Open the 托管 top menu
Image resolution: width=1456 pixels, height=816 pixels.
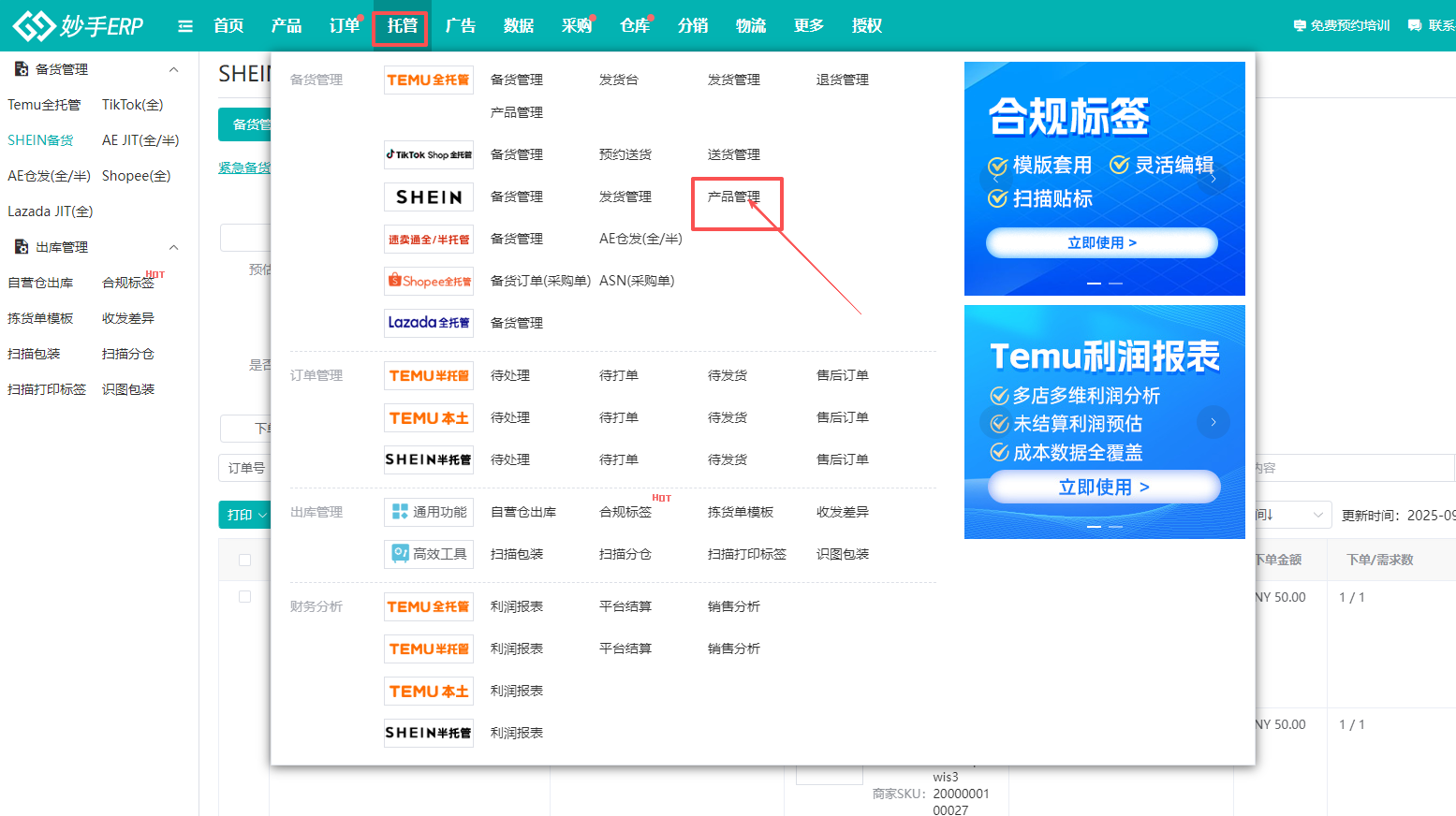click(x=403, y=26)
